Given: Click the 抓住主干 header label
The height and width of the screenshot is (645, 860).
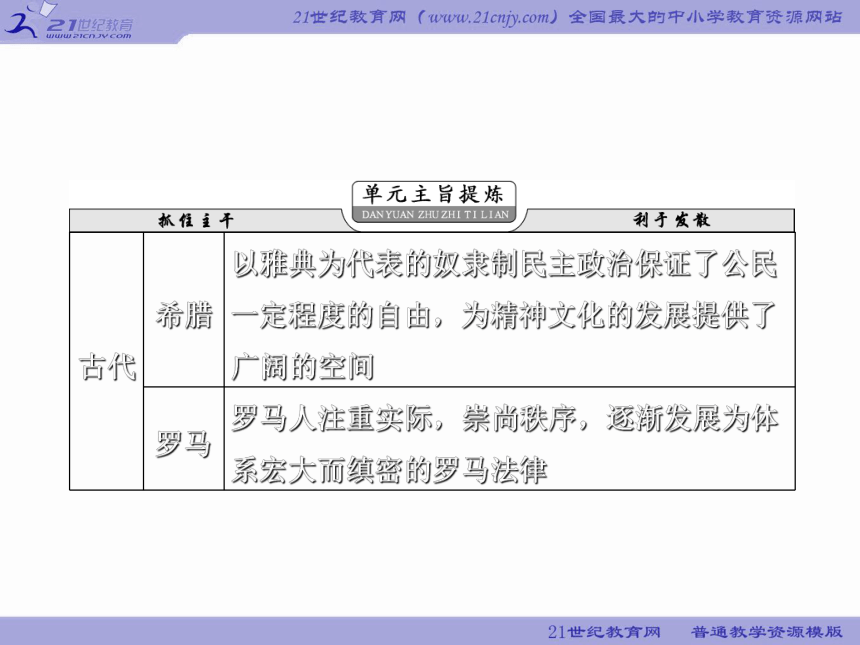Looking at the screenshot, I should pos(196,220).
